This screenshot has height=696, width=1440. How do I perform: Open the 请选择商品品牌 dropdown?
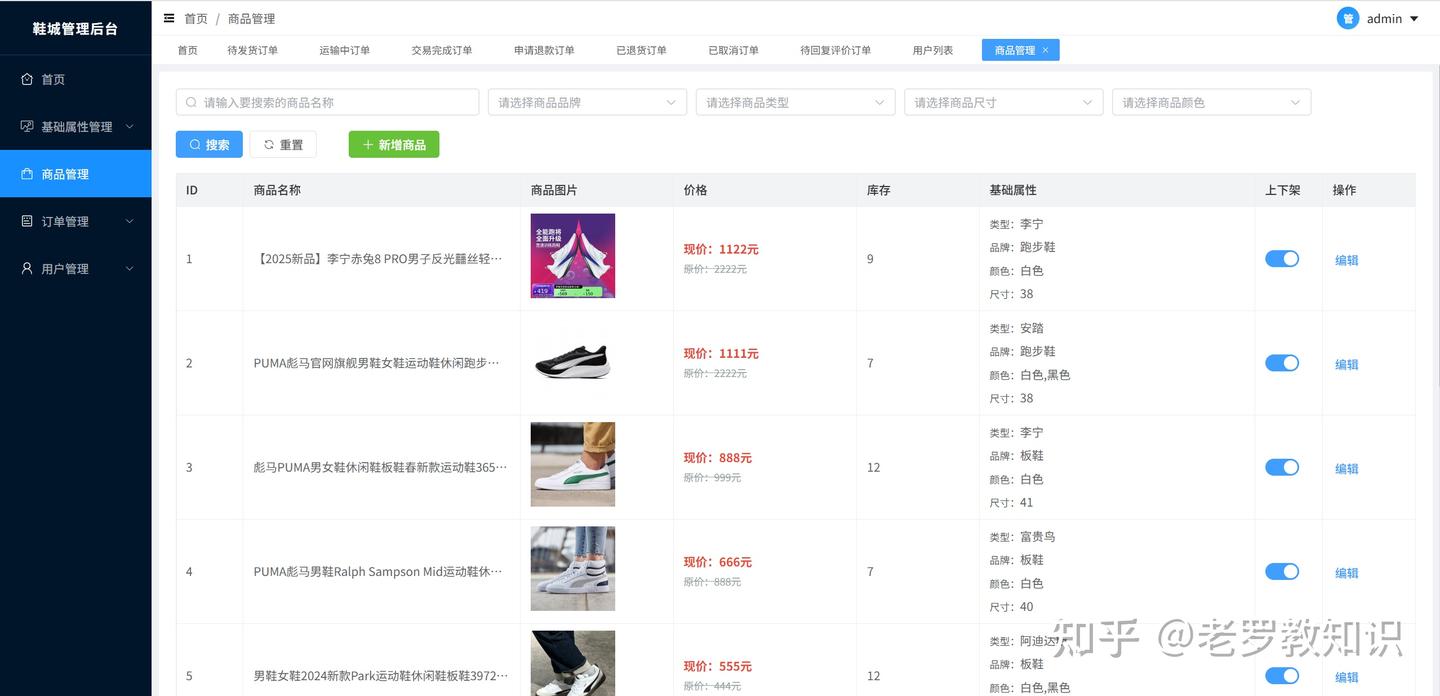tap(587, 102)
